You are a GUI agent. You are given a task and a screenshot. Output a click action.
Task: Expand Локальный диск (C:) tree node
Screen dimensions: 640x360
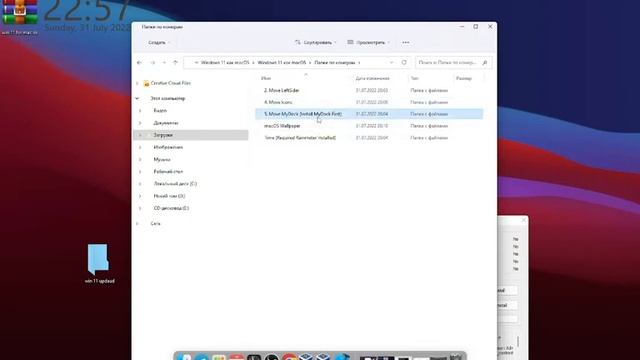tap(140, 184)
